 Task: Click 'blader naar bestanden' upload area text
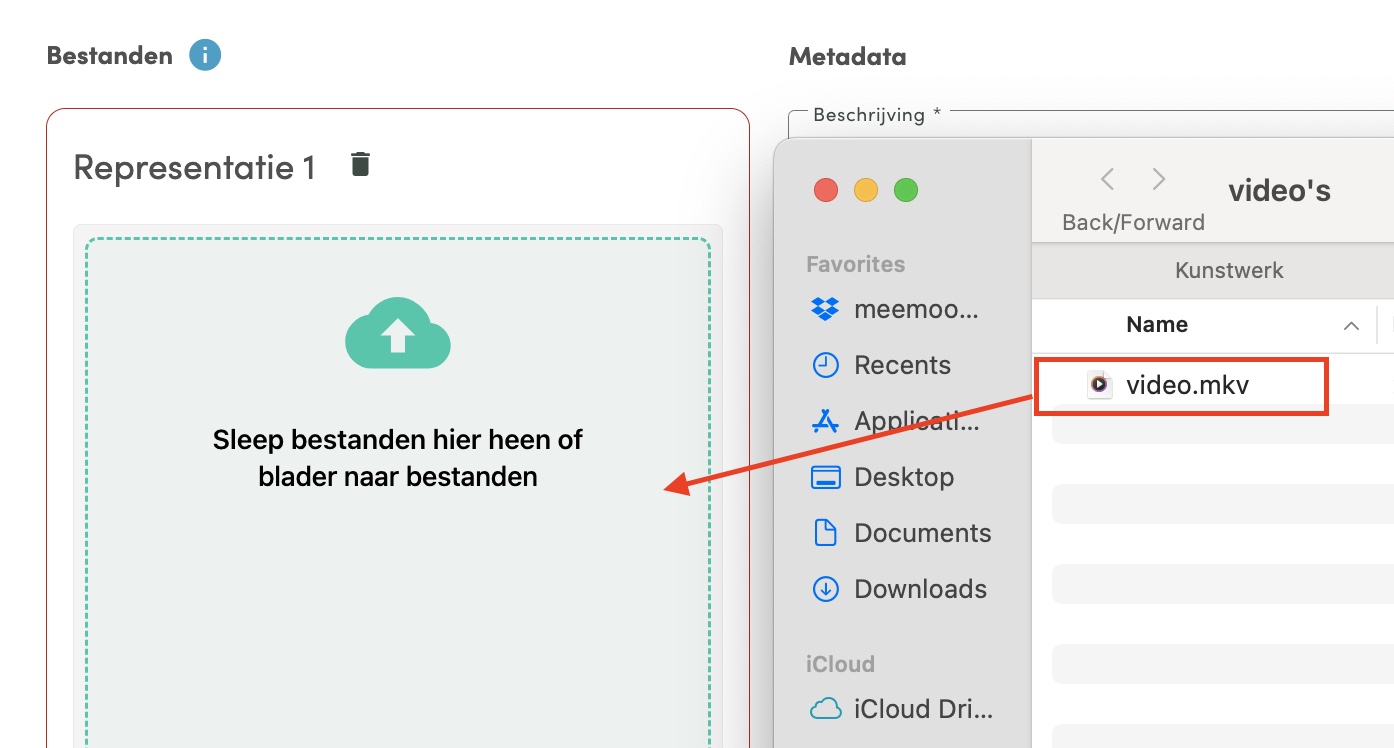click(x=398, y=477)
